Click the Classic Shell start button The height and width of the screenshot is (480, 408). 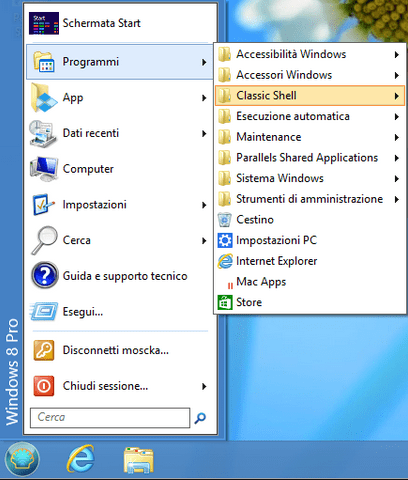click(22, 459)
